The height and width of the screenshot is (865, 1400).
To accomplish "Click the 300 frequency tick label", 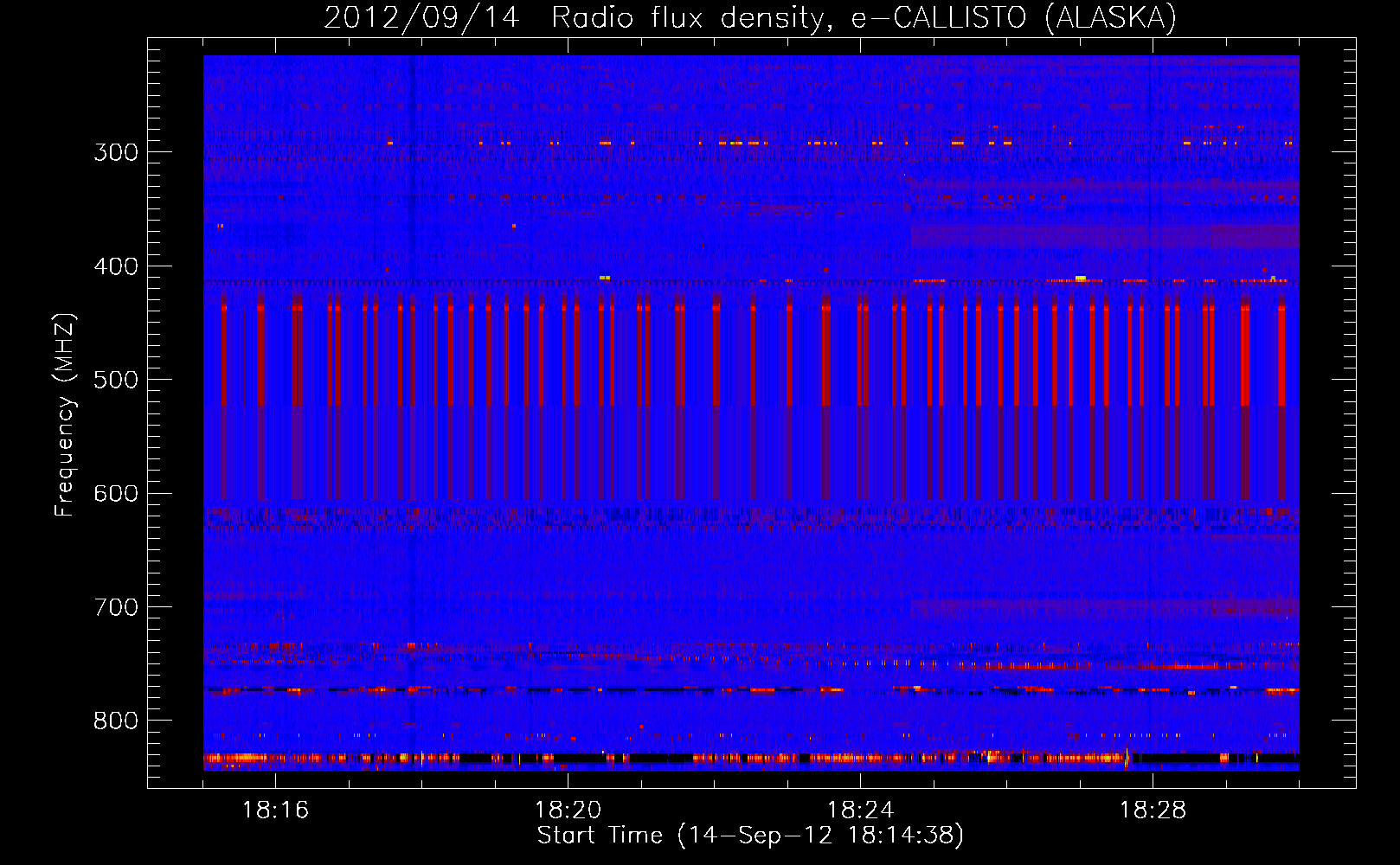I will click(x=116, y=152).
